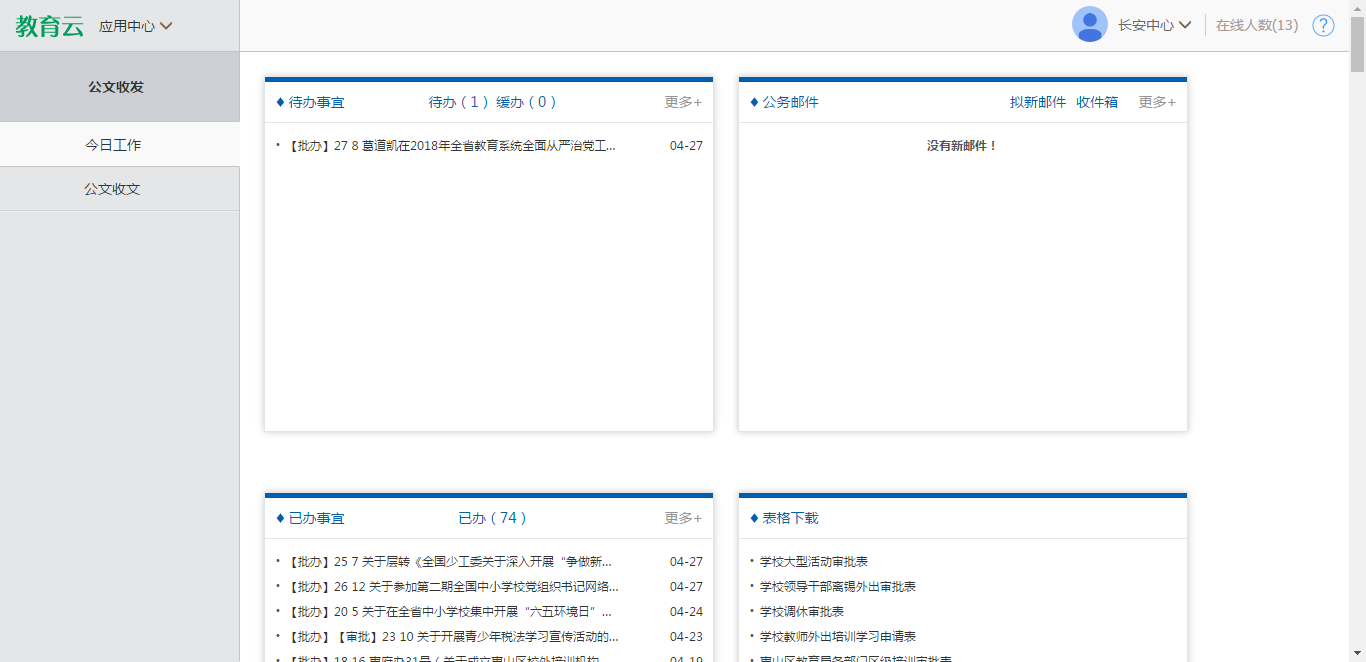The image size is (1366, 662).
Task: Download 学校大型活动审批表 form
Action: click(x=814, y=562)
